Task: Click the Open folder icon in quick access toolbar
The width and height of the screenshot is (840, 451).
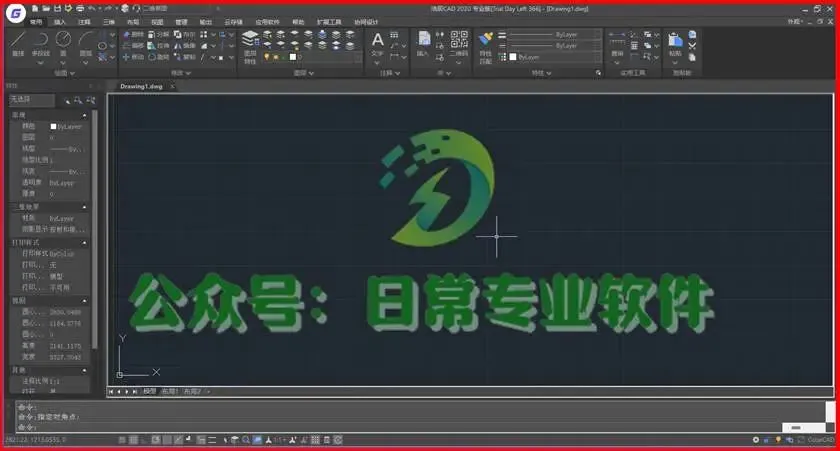Action: coord(46,9)
